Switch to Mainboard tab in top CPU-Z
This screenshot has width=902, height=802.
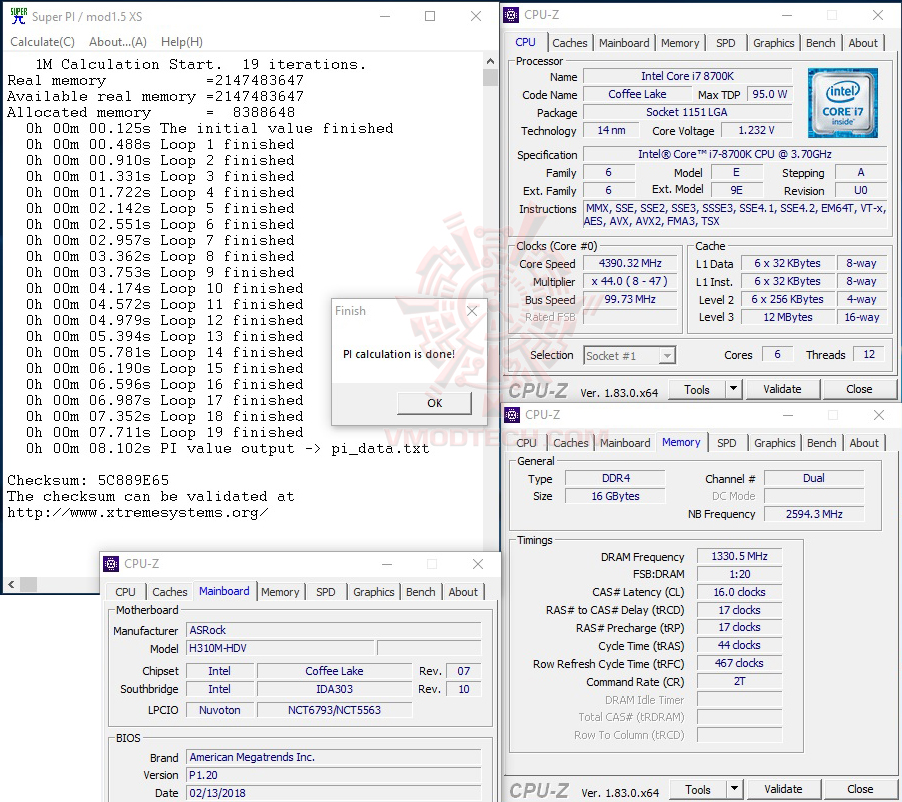pos(624,43)
